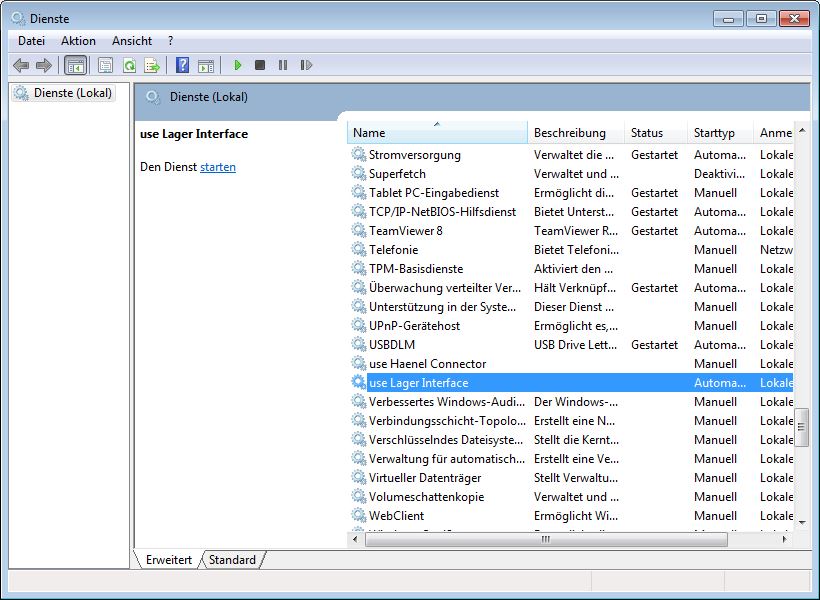Click the starten link
The image size is (820, 600).
pos(218,167)
